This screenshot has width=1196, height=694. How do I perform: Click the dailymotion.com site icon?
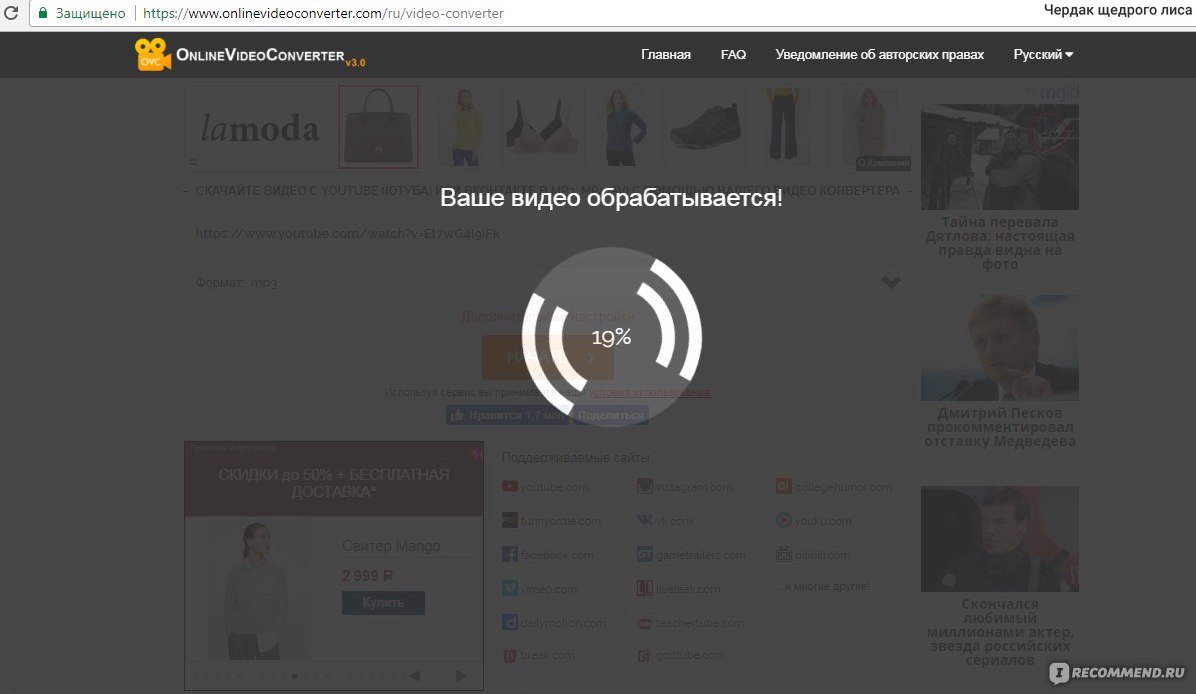coord(510,623)
